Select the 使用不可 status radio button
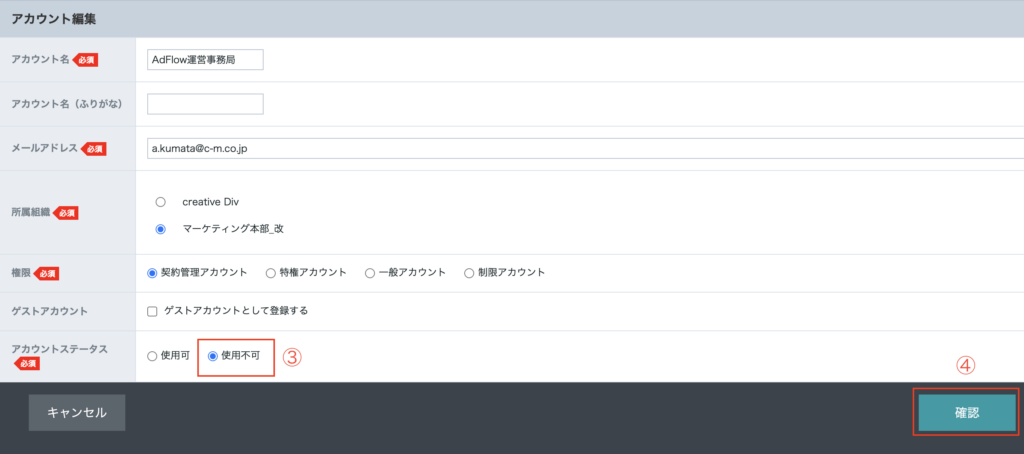1024x454 pixels. pyautogui.click(x=213, y=355)
